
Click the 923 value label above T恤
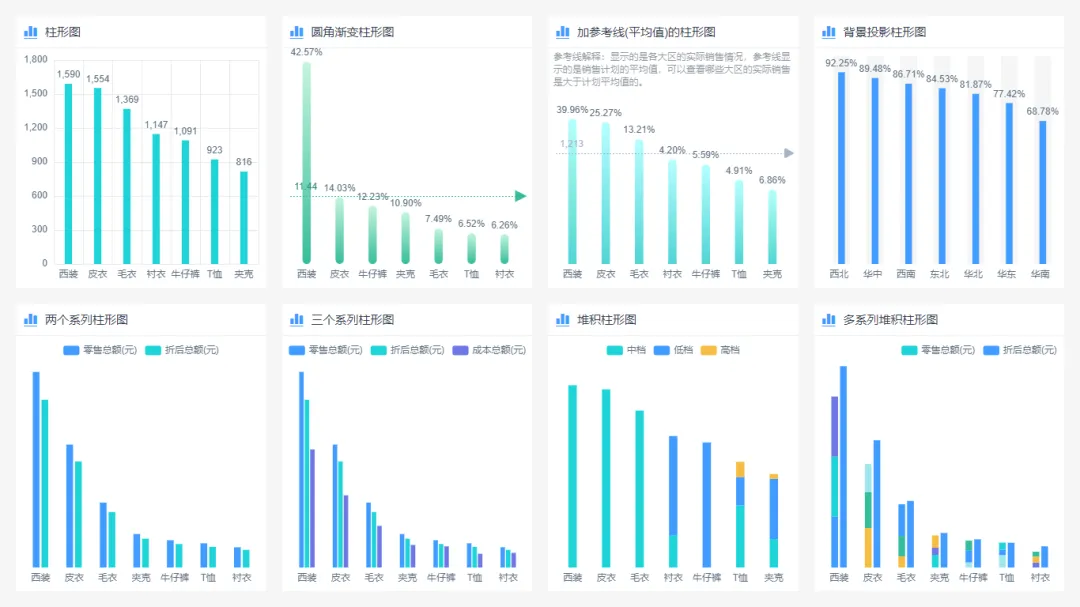coord(214,150)
